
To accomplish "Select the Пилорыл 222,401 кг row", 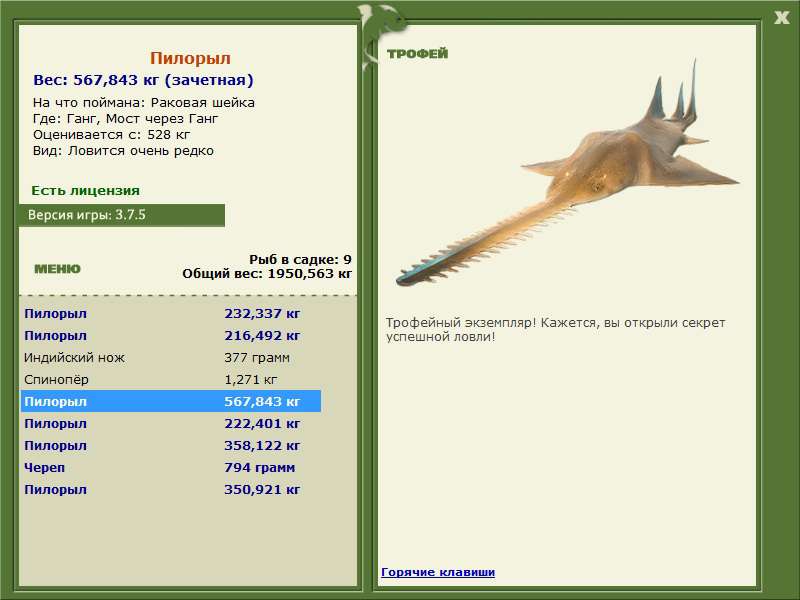I will pos(171,423).
